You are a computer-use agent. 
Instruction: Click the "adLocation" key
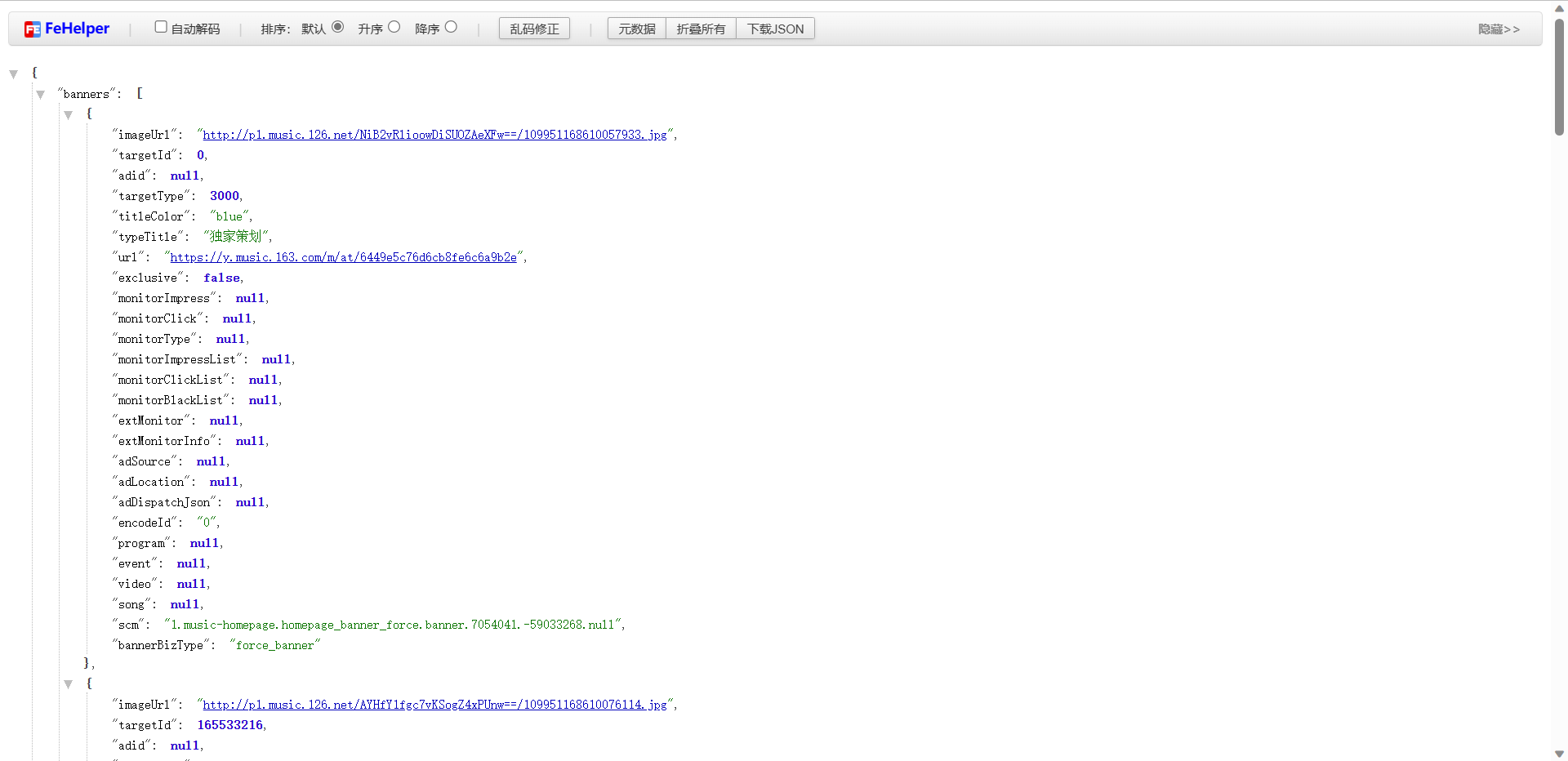coord(151,482)
